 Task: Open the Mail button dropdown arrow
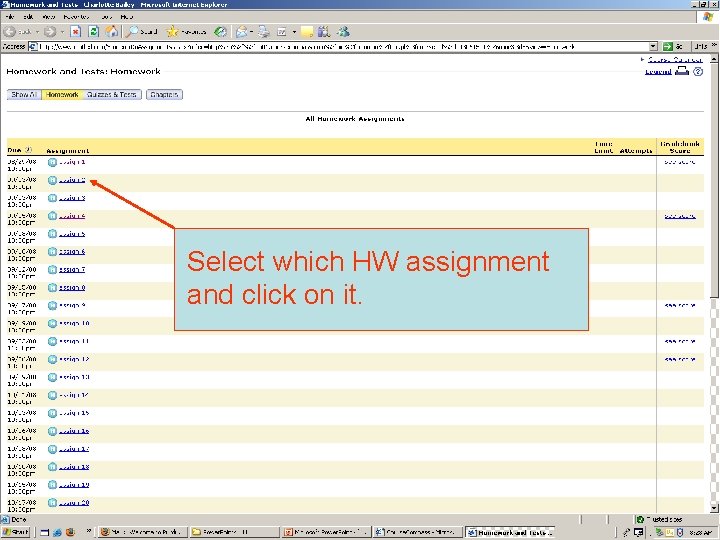click(251, 32)
